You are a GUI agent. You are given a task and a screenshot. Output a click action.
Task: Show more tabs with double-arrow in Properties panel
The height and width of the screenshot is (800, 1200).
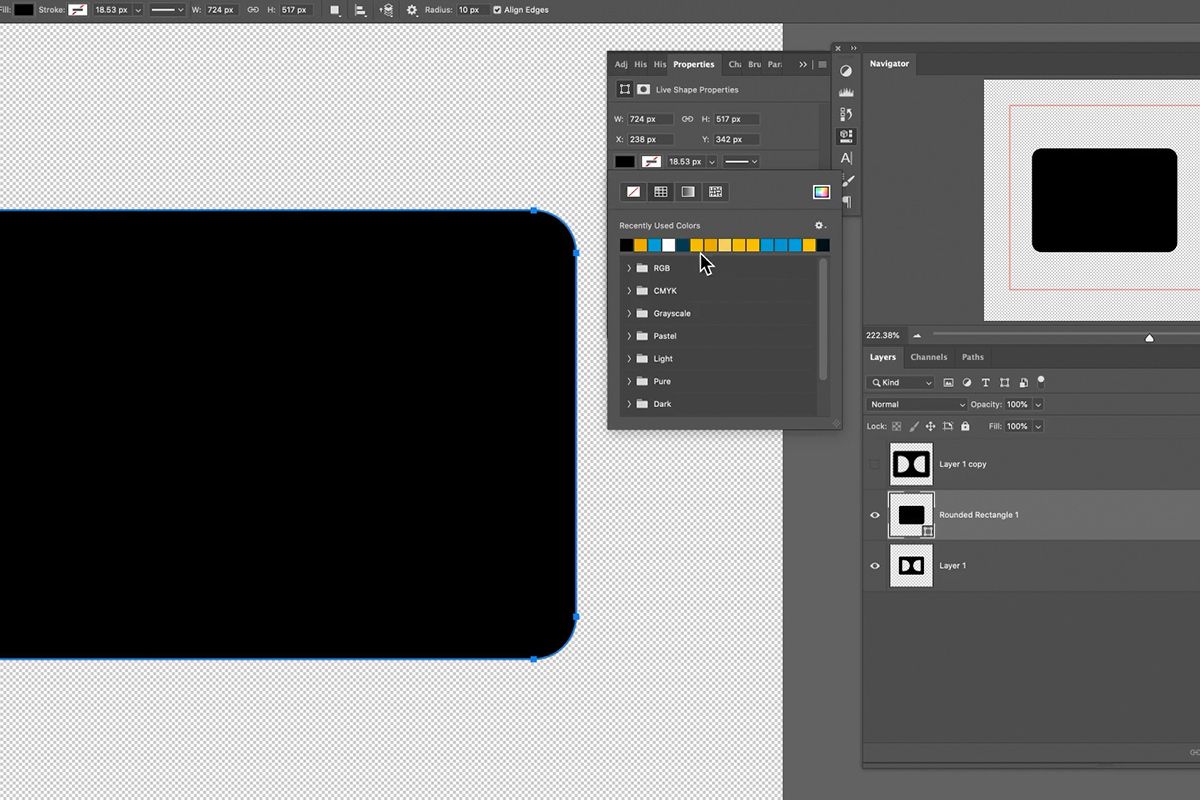pos(803,64)
